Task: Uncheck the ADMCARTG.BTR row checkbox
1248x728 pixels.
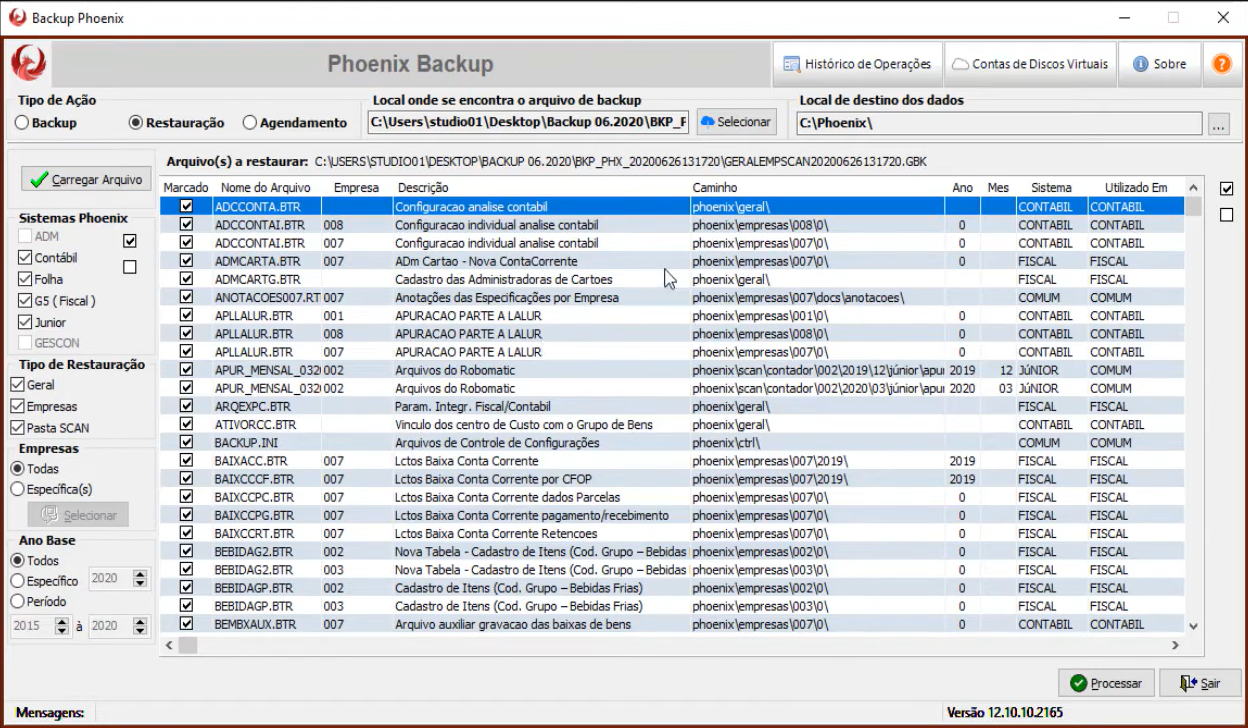Action: (186, 279)
